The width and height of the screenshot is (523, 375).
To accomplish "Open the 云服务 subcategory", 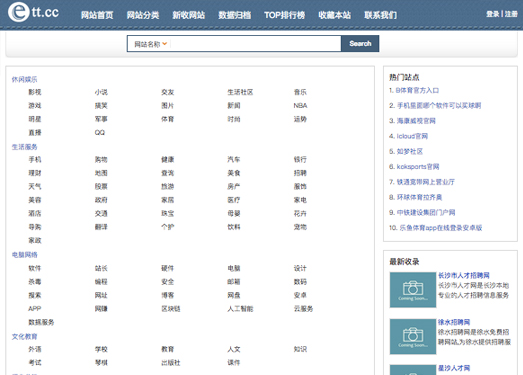I will click(x=304, y=309).
